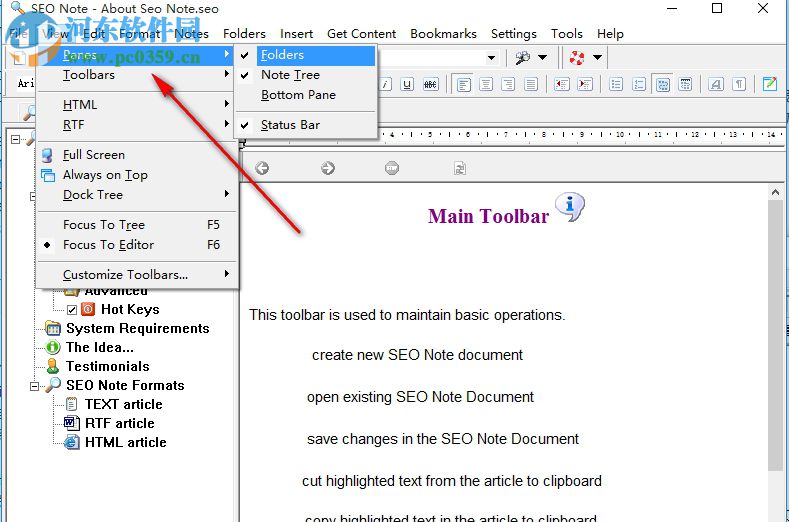Open the font combo box dropdown arrow
Image resolution: width=789 pixels, height=522 pixels.
point(491,57)
